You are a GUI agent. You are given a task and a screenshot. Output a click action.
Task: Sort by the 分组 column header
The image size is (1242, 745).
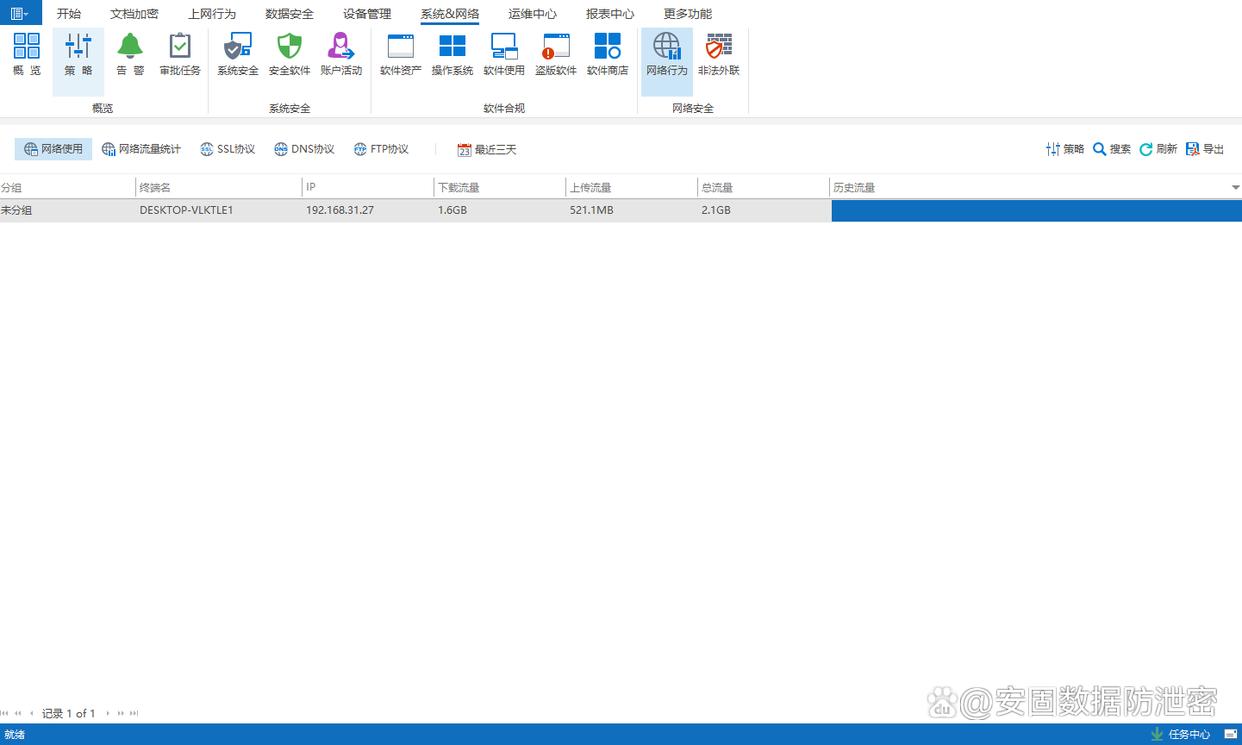pos(67,187)
